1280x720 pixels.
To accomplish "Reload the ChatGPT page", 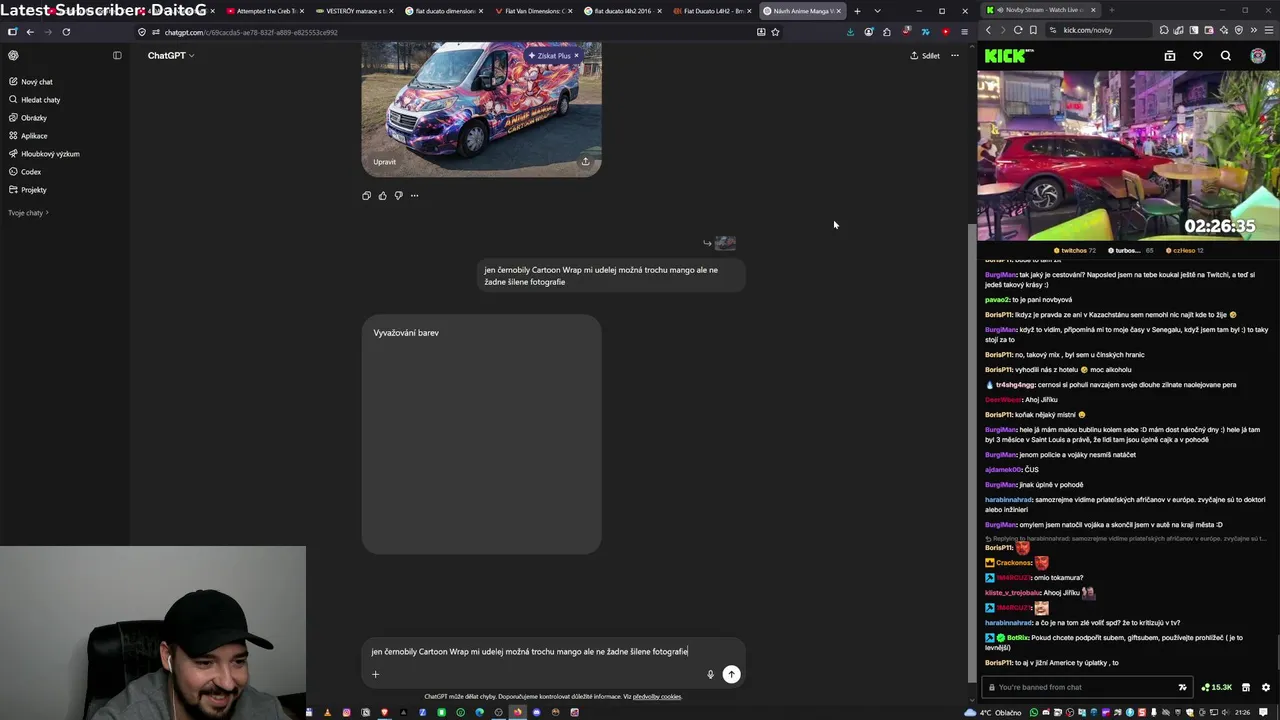I will tap(66, 32).
